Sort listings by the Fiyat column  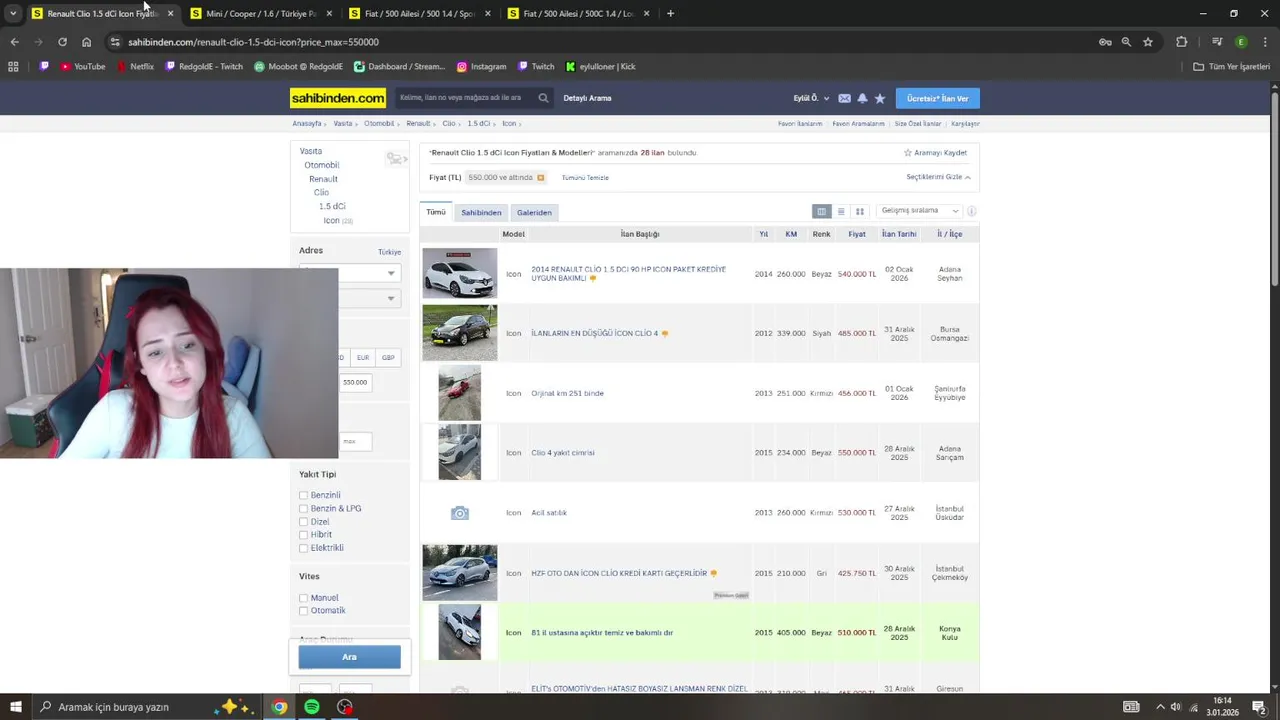tap(857, 234)
